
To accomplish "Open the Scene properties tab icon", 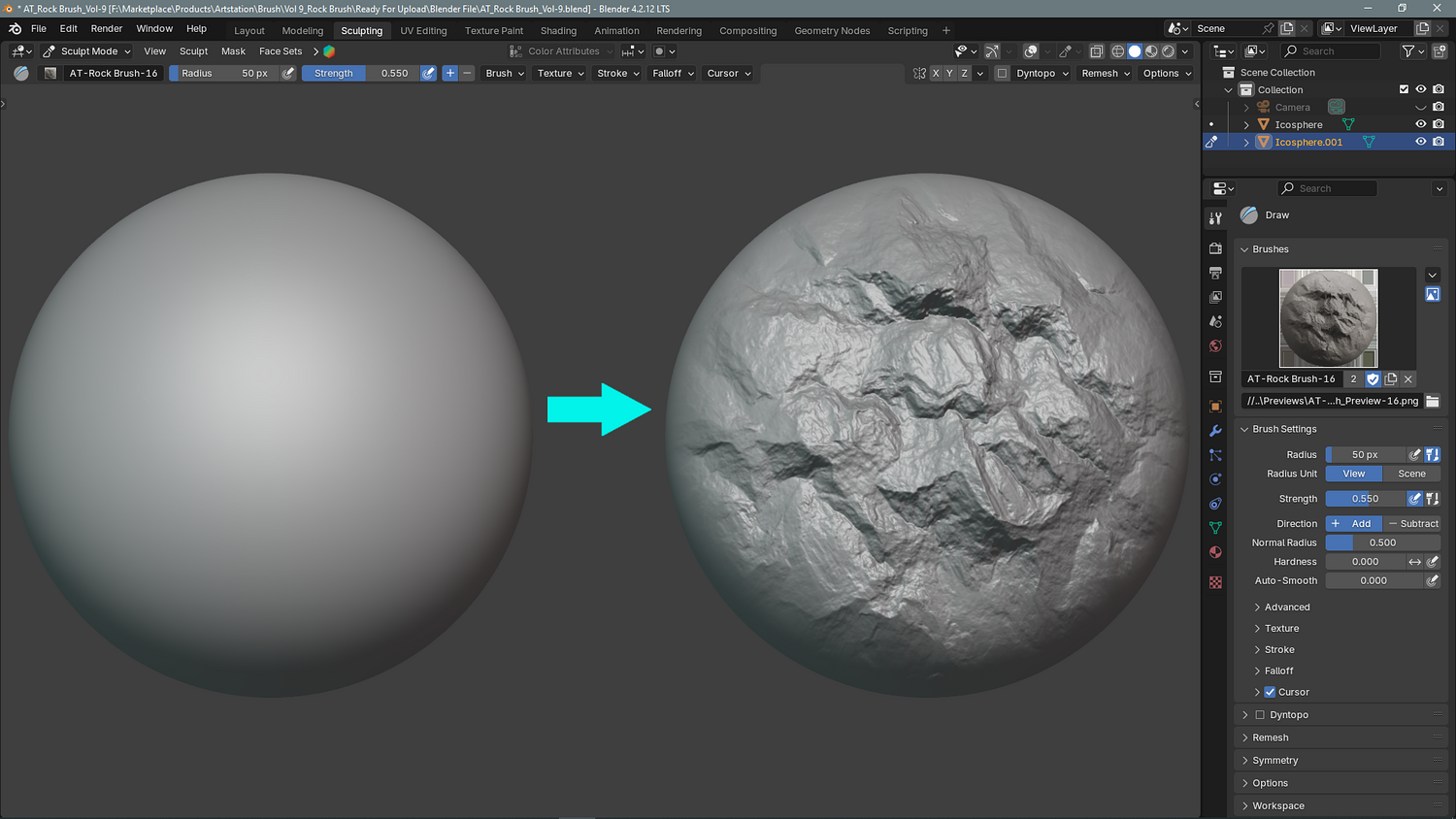I will [x=1215, y=322].
